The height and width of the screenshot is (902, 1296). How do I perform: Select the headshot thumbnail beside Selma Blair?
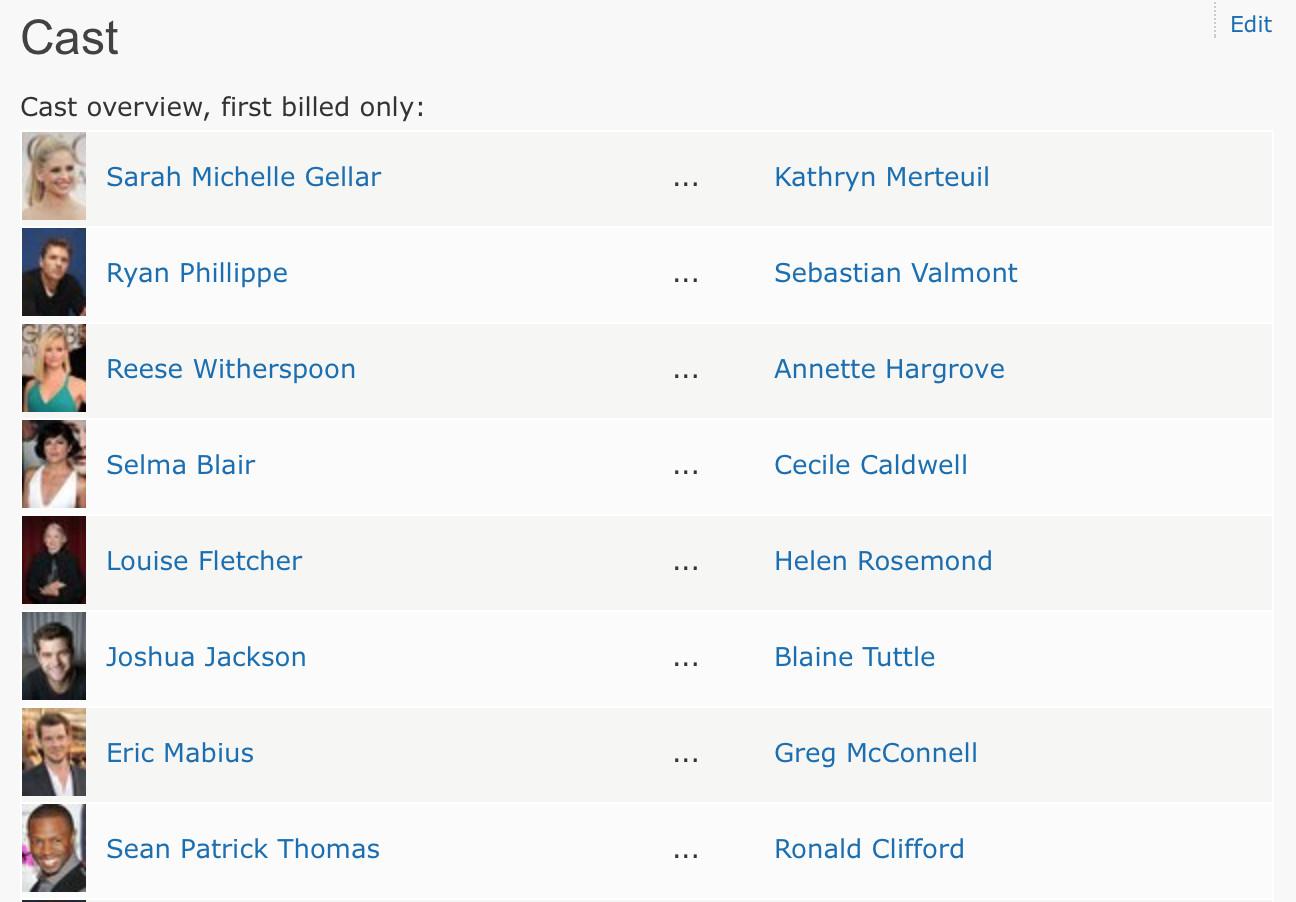click(x=54, y=464)
